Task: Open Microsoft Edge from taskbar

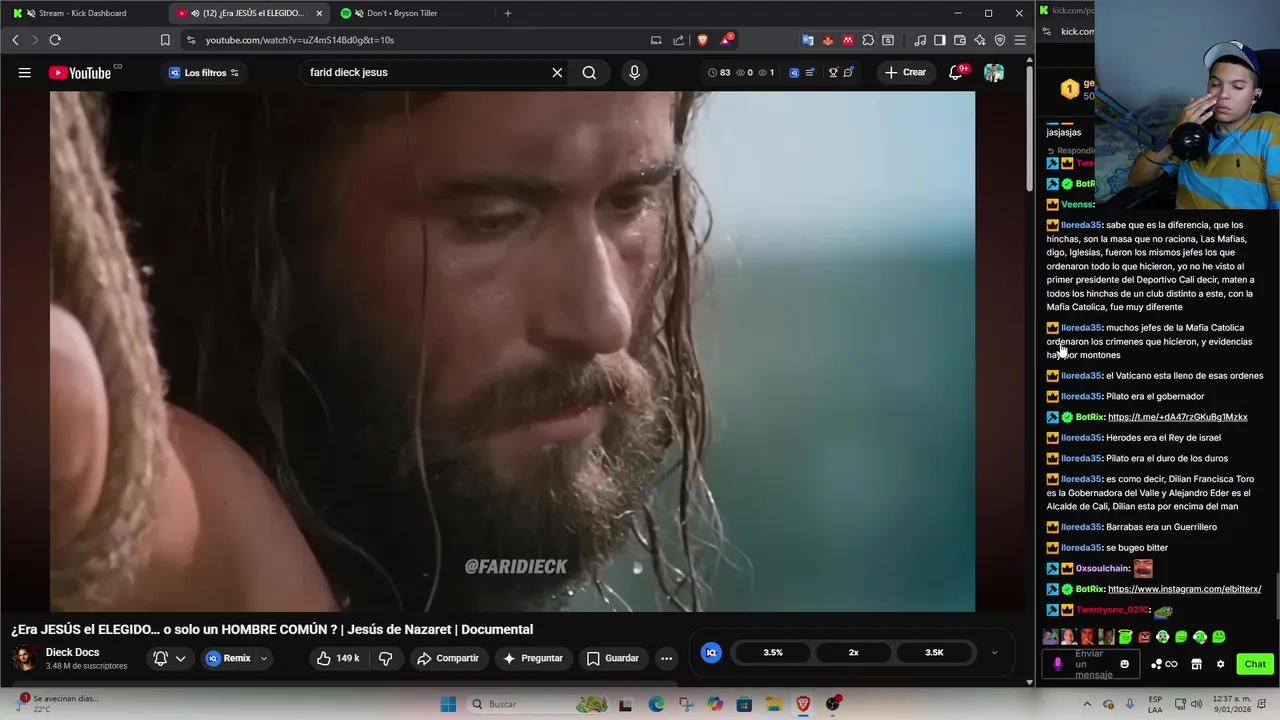Action: [x=656, y=704]
